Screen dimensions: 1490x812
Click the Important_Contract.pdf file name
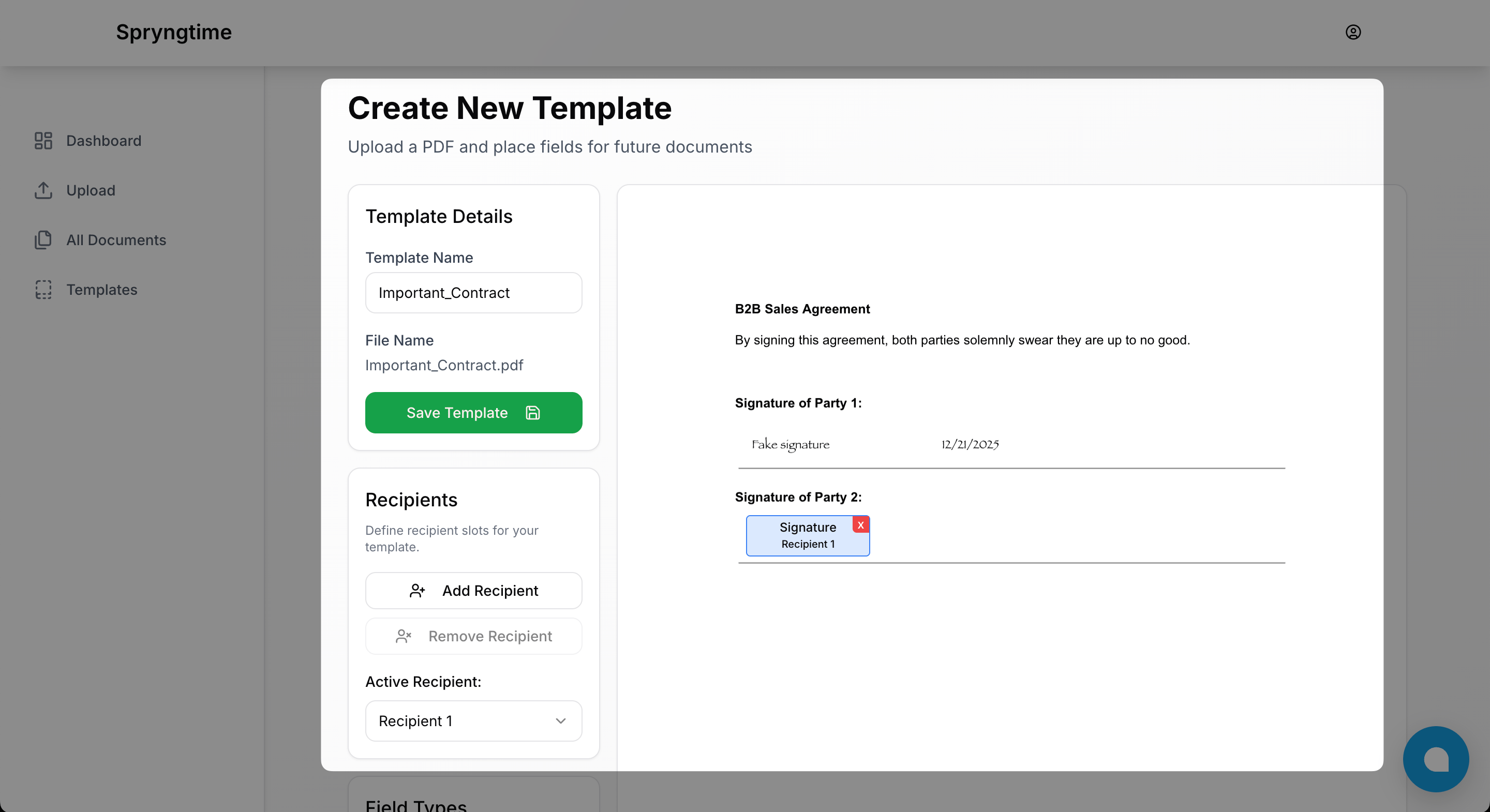[x=444, y=365]
